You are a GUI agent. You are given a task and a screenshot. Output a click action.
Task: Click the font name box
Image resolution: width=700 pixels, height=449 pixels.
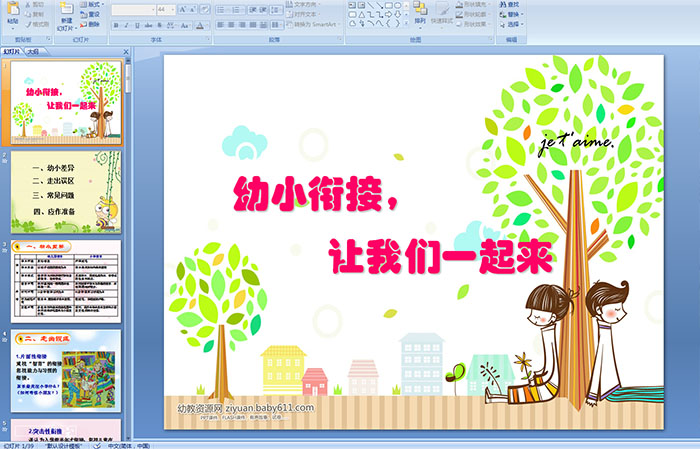133,9
